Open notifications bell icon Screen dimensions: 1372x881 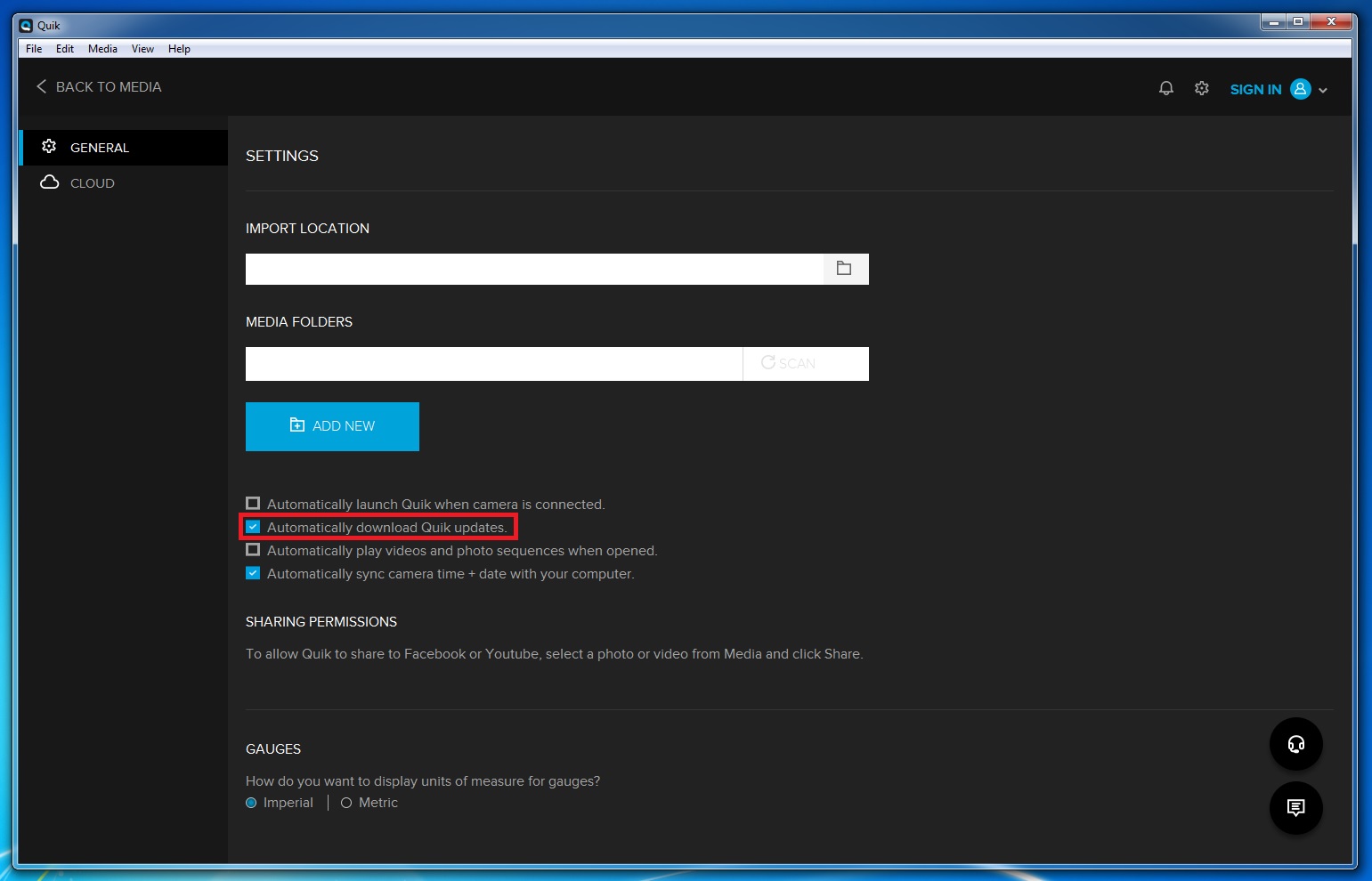[1165, 88]
